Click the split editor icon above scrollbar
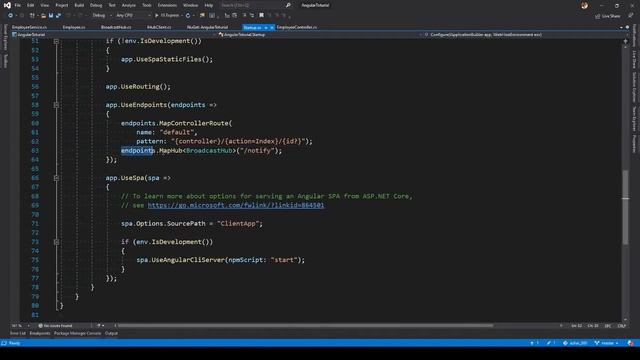 (625, 41)
